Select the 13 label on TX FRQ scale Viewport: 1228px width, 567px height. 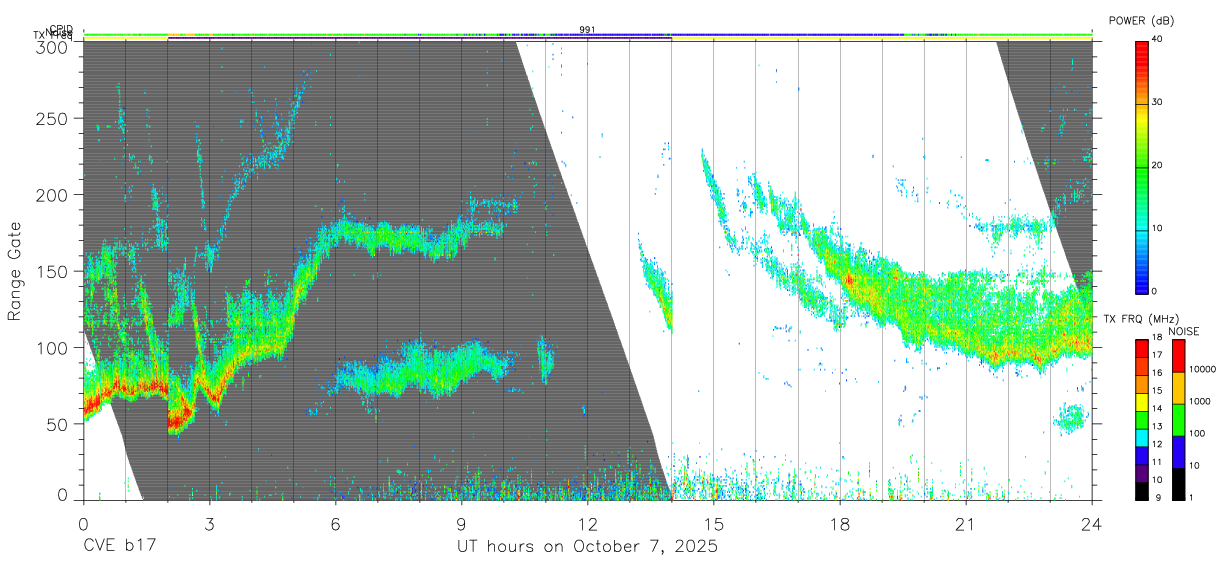tap(1156, 427)
